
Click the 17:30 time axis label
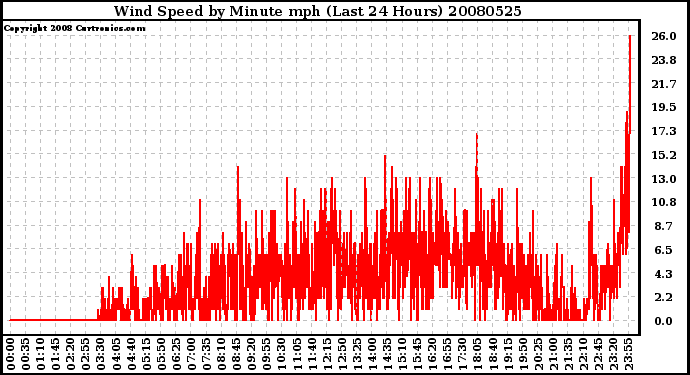(463, 354)
